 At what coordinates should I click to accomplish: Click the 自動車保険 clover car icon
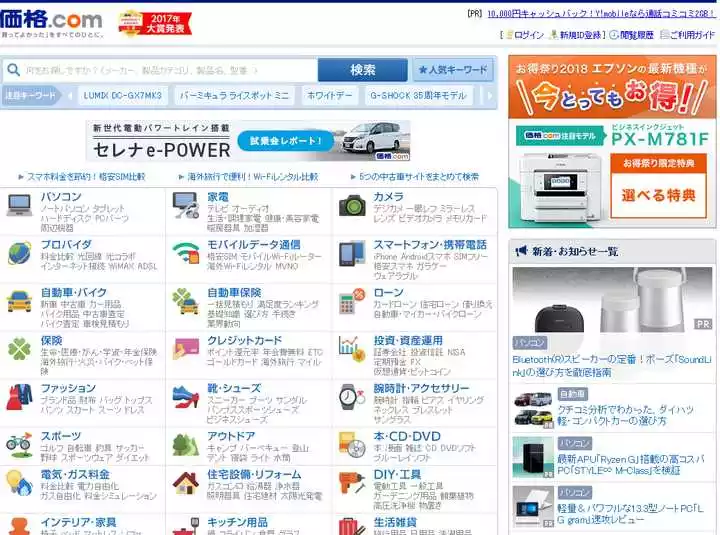(x=186, y=301)
